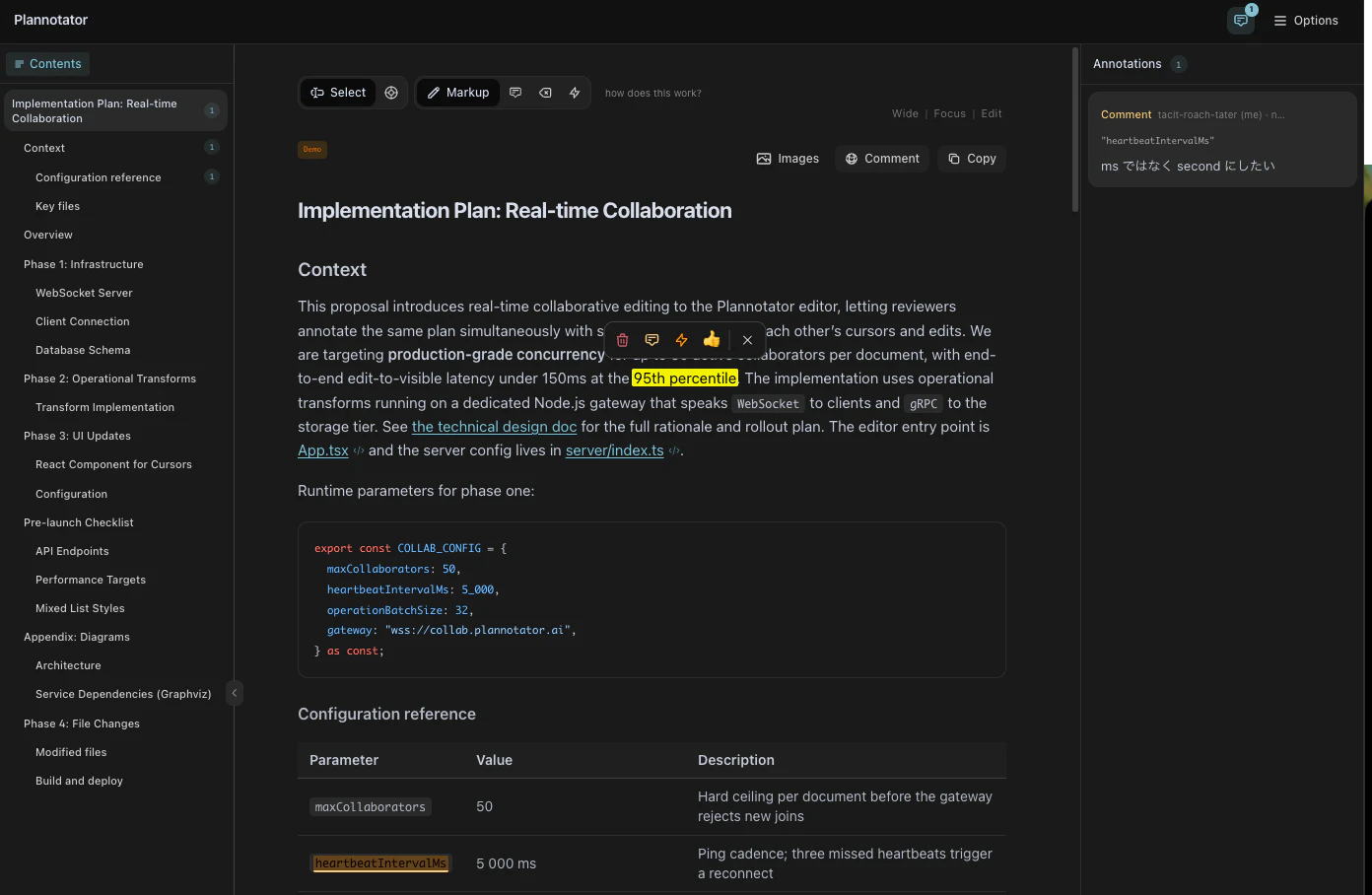Click the global Comment button
This screenshot has width=1372, height=895.
click(882, 159)
